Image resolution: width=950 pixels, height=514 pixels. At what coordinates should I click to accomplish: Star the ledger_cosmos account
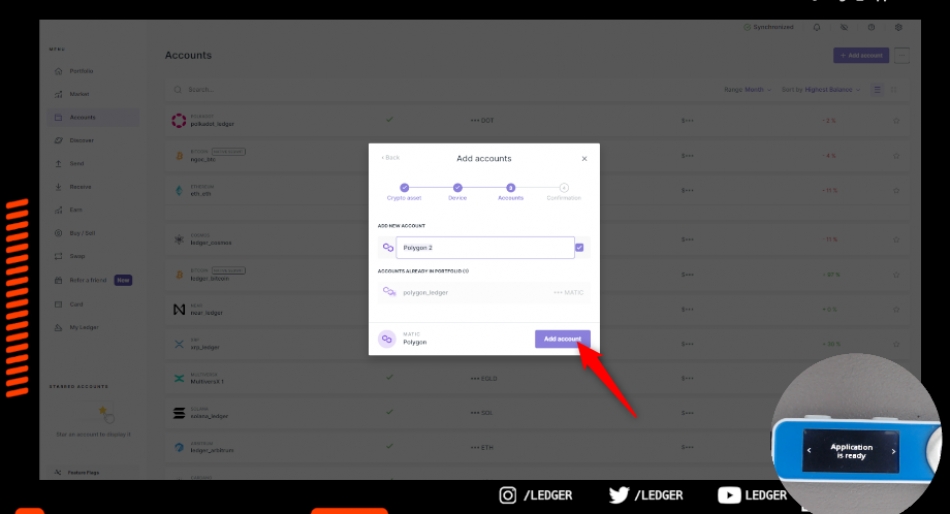coord(896,239)
